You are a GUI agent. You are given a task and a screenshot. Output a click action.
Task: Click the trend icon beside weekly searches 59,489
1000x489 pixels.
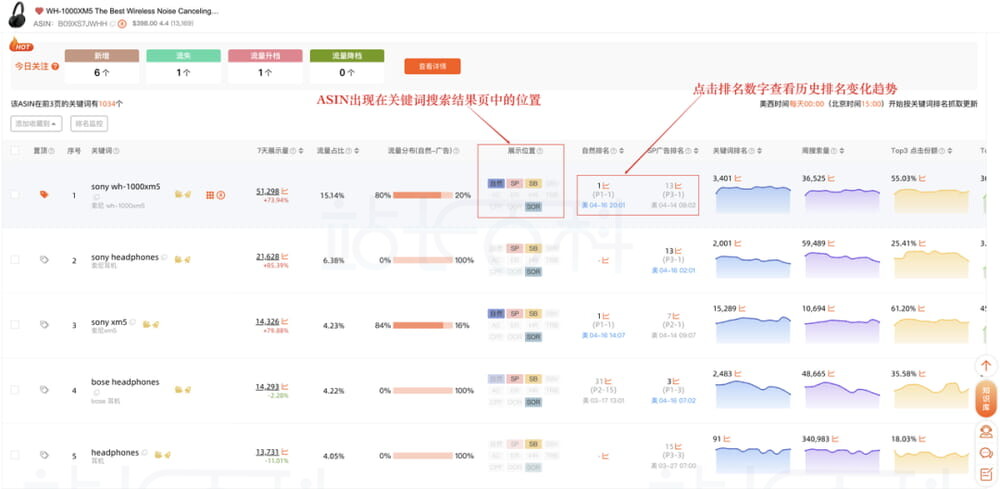click(833, 243)
